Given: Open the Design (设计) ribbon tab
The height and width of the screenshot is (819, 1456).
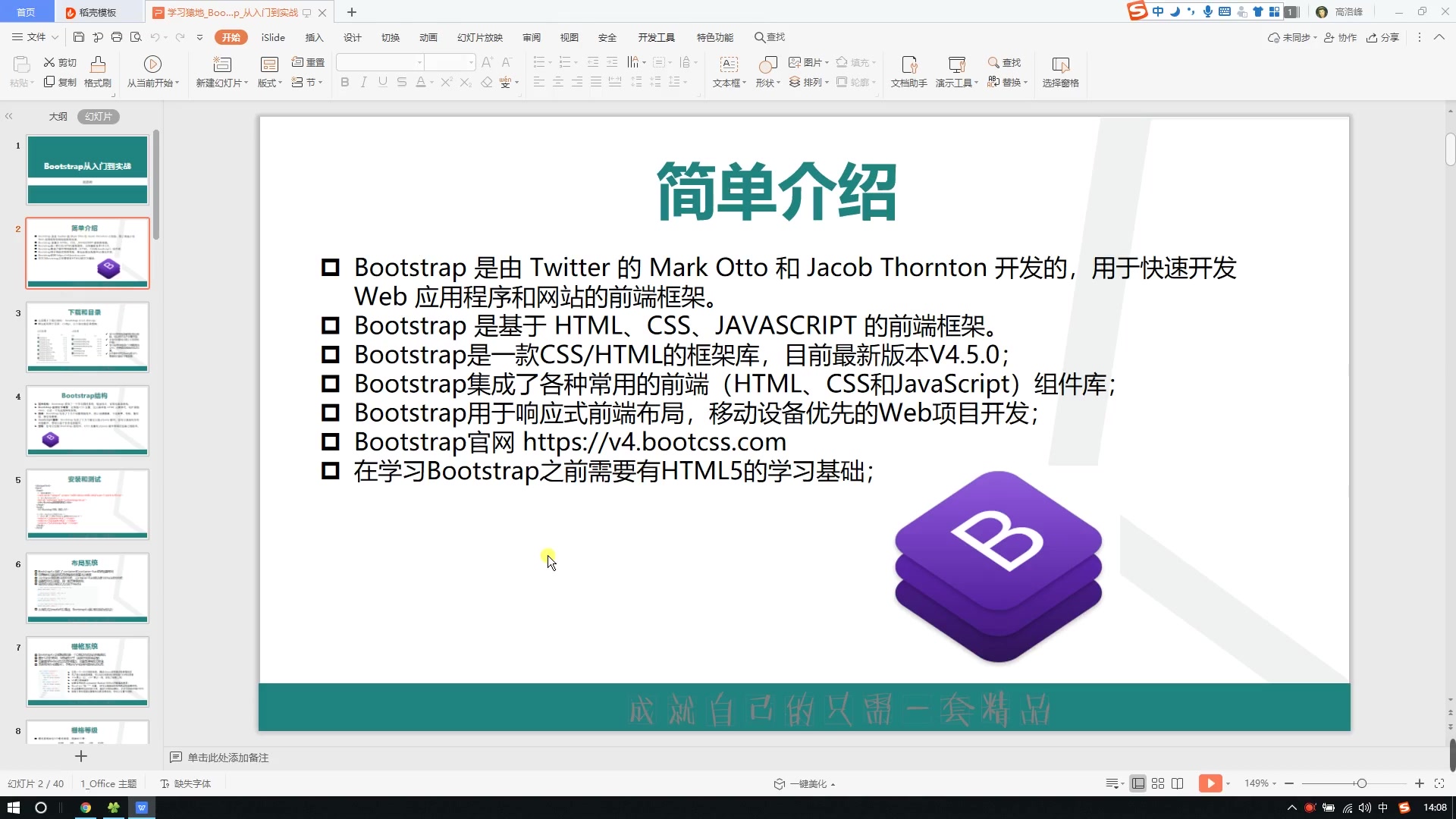Looking at the screenshot, I should coord(353,37).
